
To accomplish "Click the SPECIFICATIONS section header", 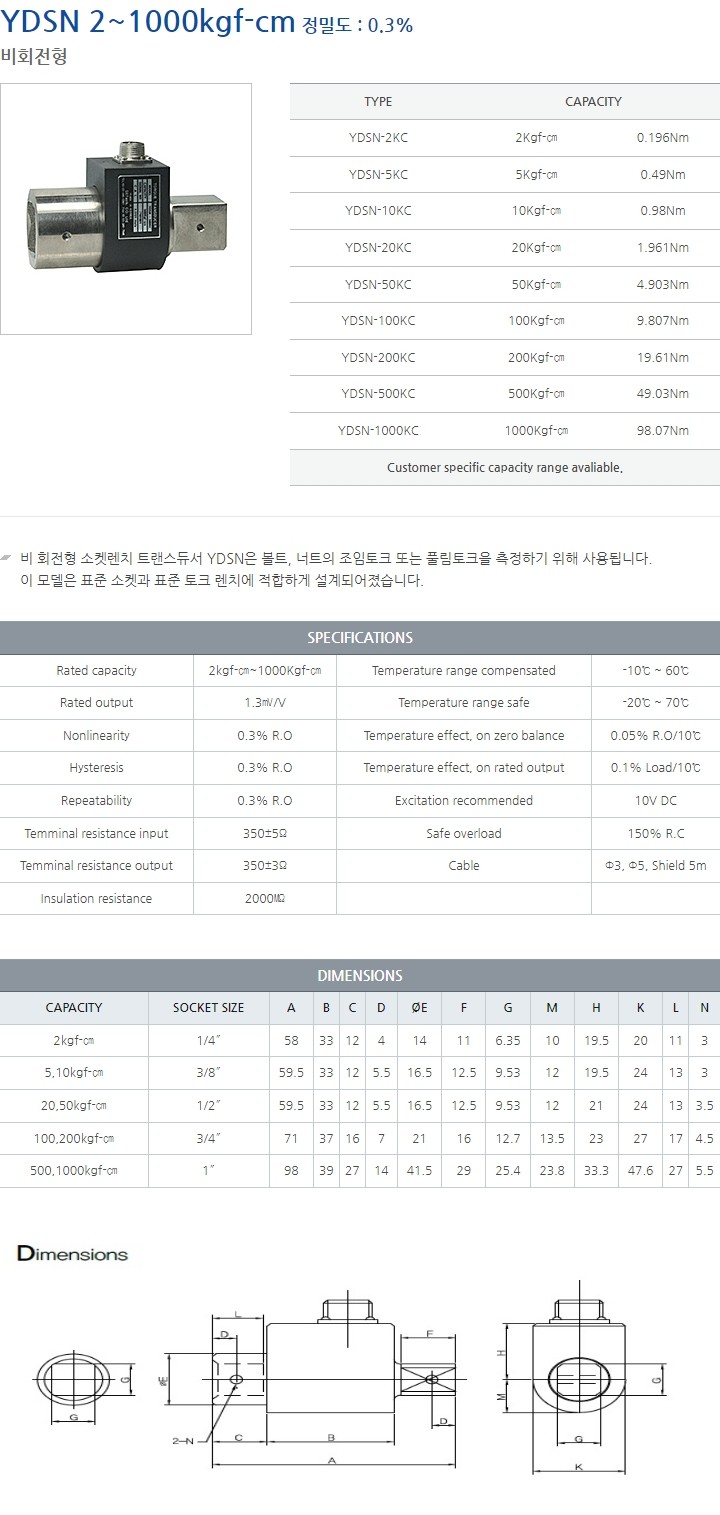I will coord(360,637).
